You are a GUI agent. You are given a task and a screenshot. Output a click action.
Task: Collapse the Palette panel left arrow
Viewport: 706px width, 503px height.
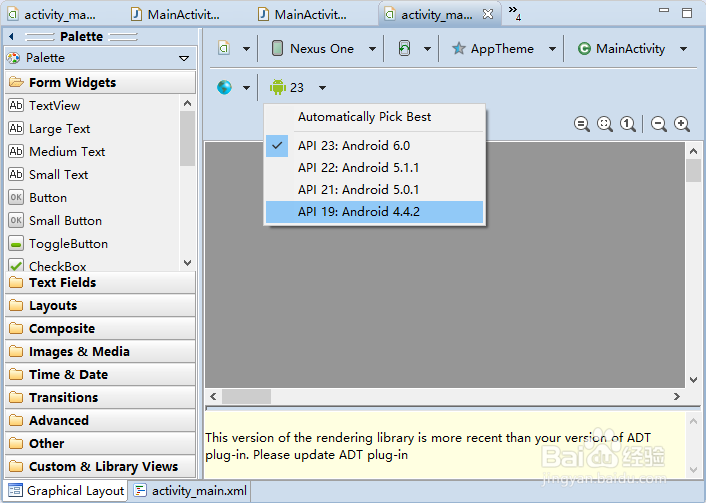[12, 36]
